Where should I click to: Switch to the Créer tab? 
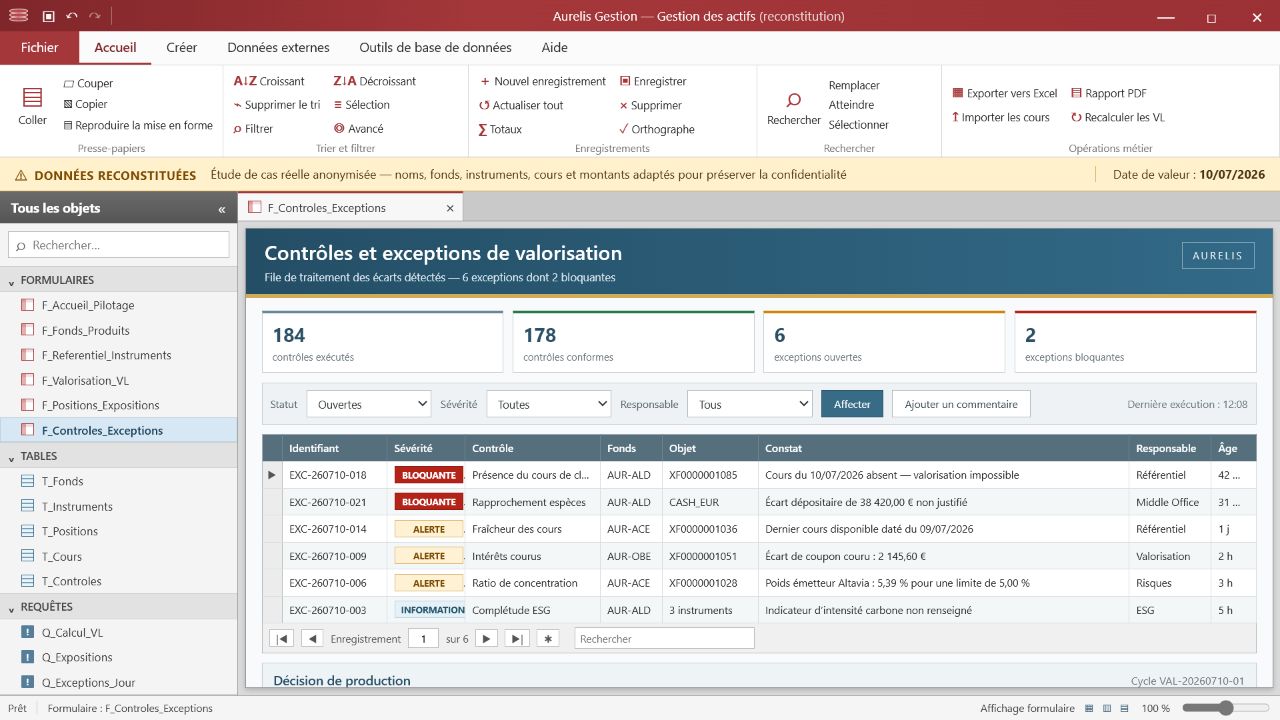[x=182, y=47]
